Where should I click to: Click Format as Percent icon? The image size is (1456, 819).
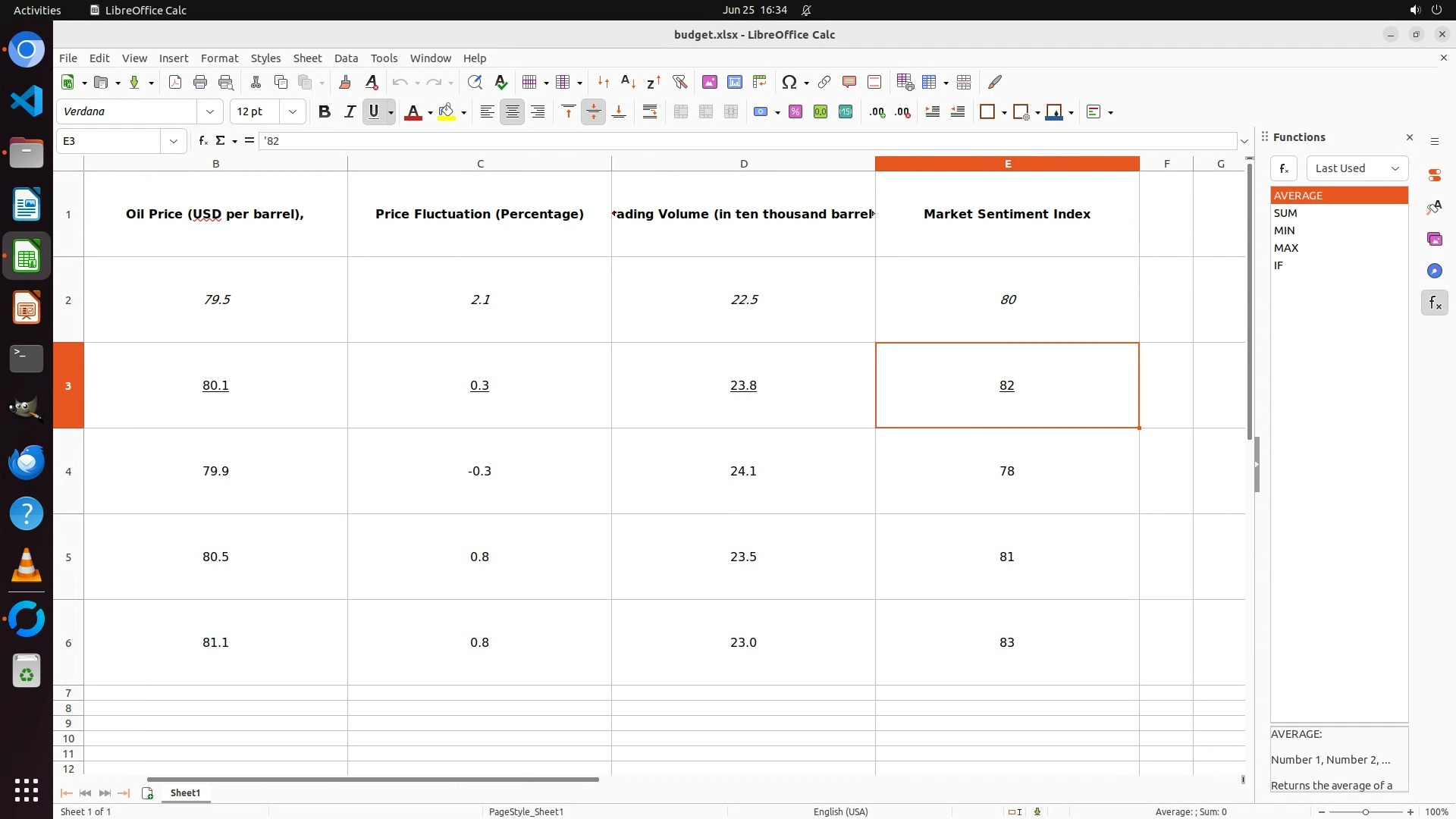coord(795,112)
